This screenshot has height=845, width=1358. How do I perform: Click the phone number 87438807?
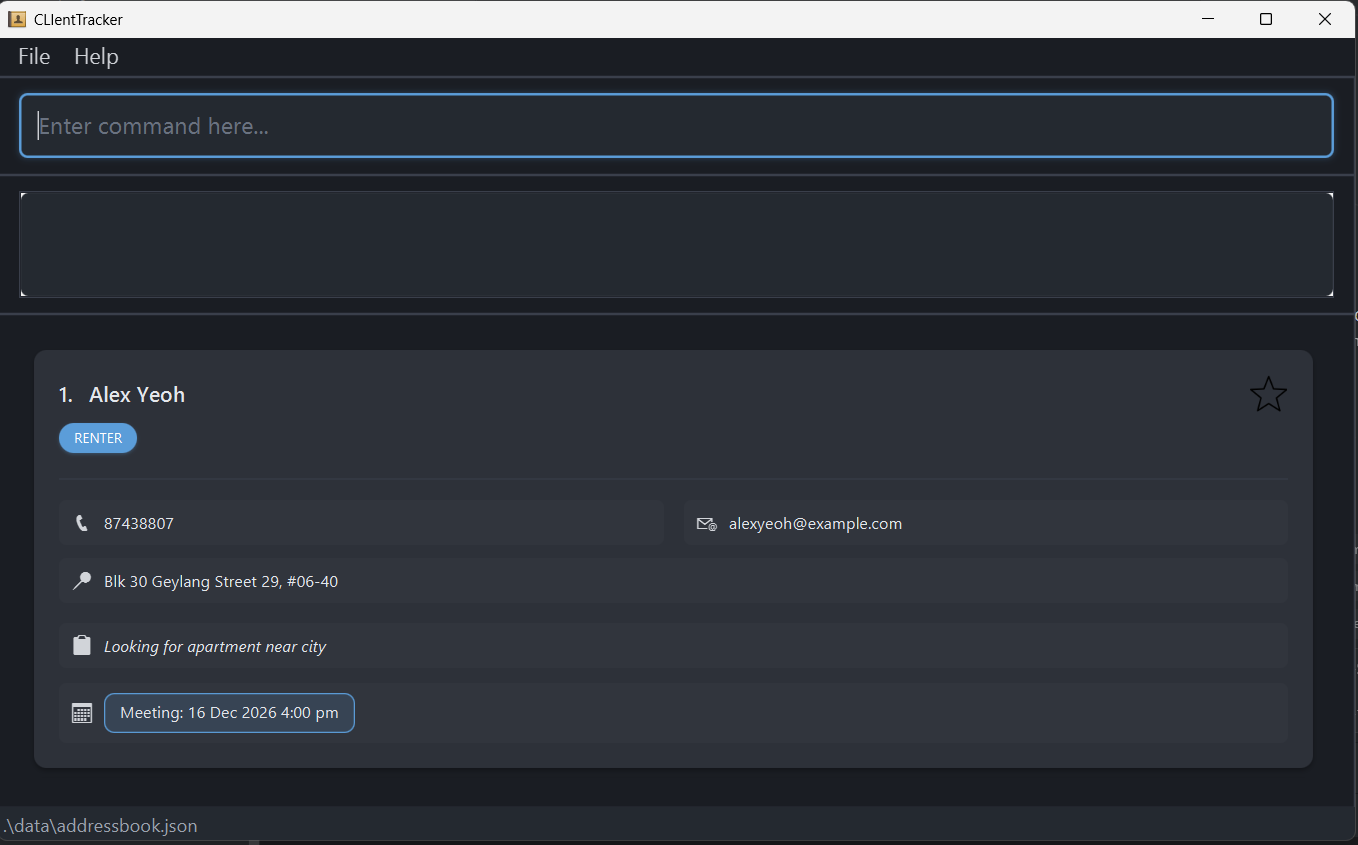tap(139, 524)
